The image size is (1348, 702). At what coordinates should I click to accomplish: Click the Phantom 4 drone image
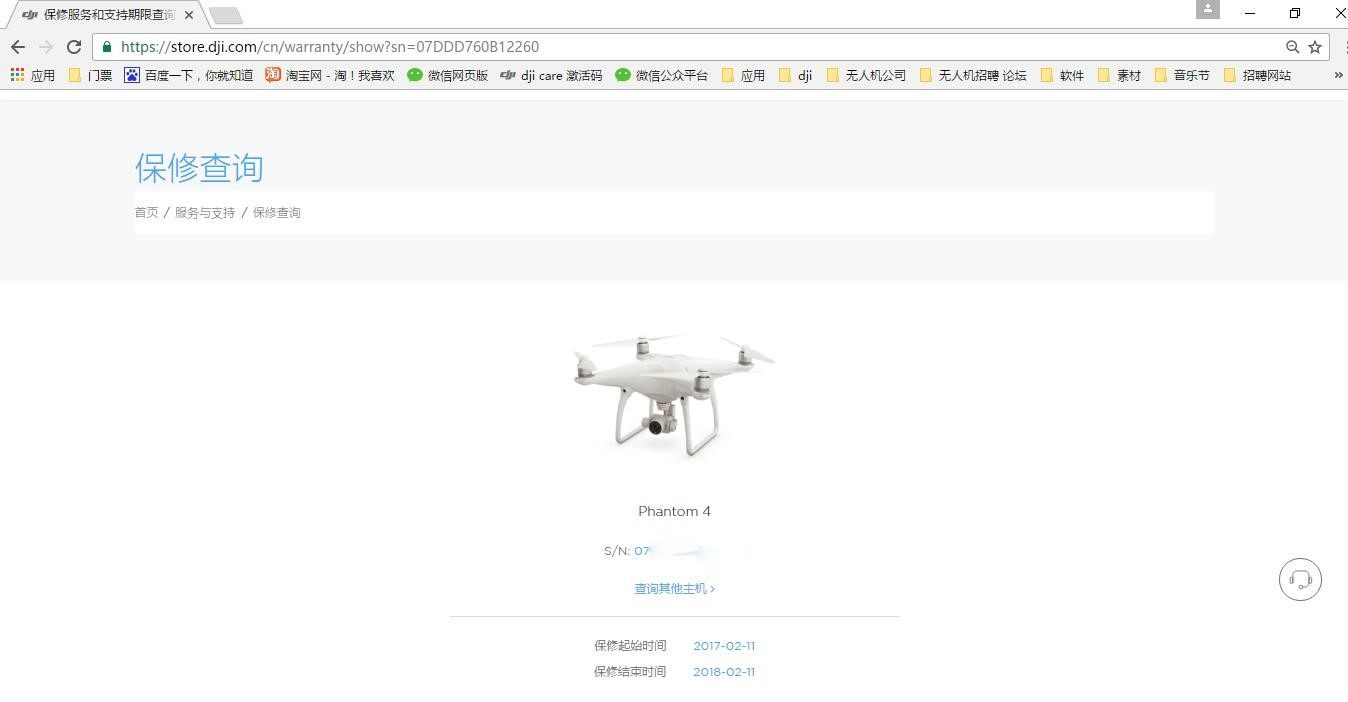(674, 397)
